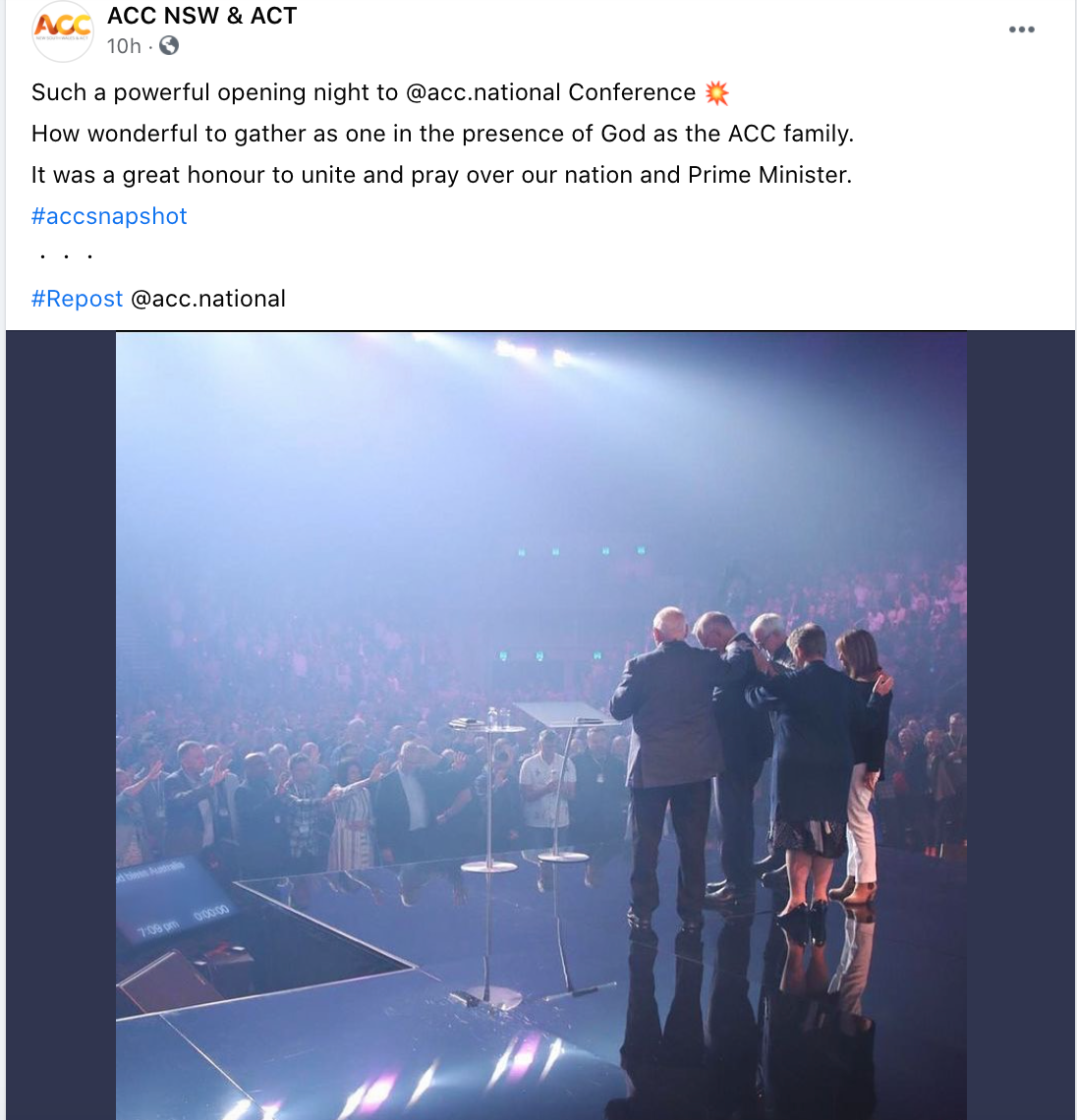This screenshot has height=1120, width=1077.
Task: Click @acc.national mention in the first line
Action: click(482, 92)
